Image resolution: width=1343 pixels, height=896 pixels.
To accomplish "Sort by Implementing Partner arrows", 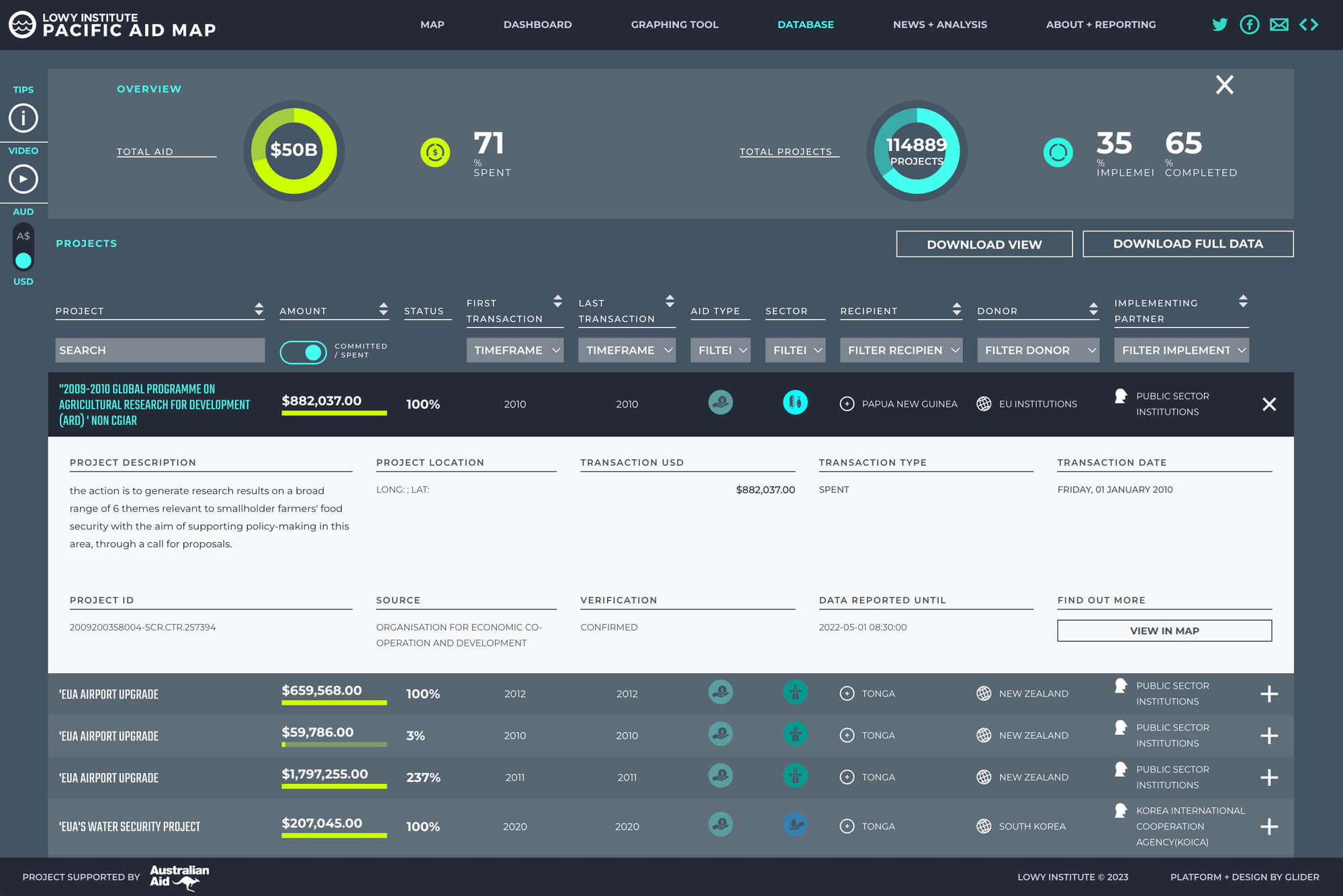I will pyautogui.click(x=1244, y=301).
